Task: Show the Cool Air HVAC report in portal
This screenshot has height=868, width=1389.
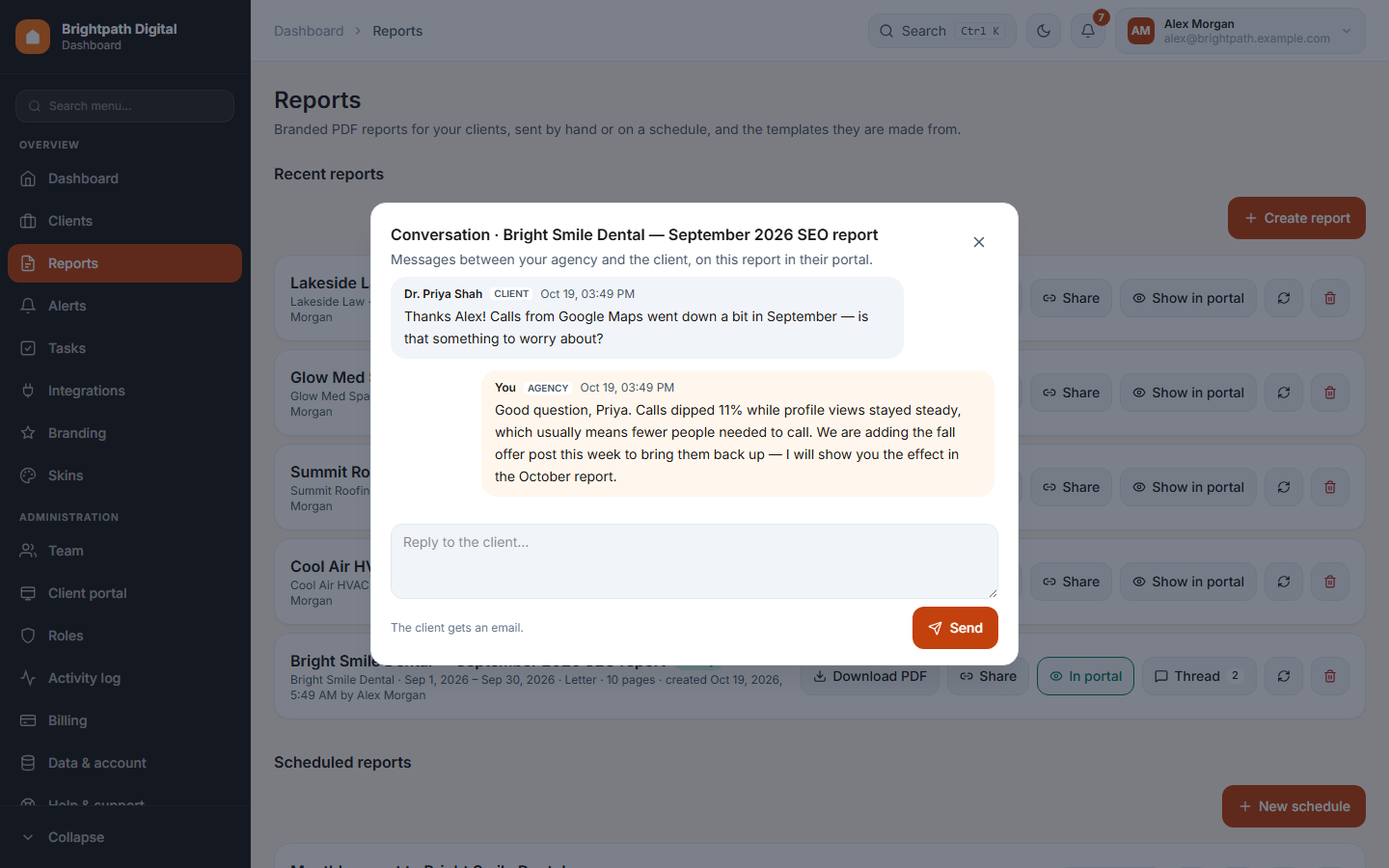Action: click(x=1188, y=582)
